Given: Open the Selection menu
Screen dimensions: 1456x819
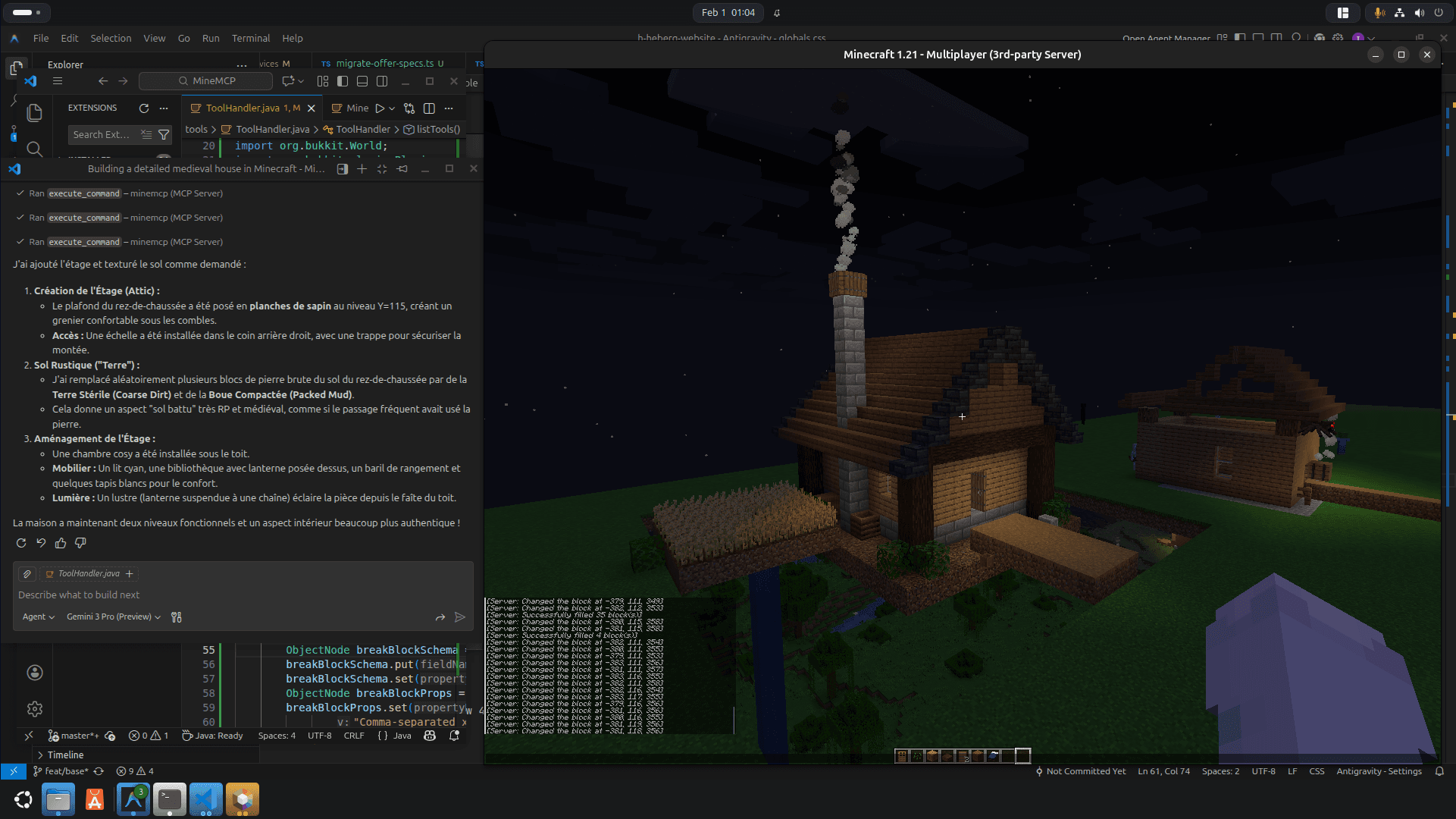Looking at the screenshot, I should tap(111, 38).
